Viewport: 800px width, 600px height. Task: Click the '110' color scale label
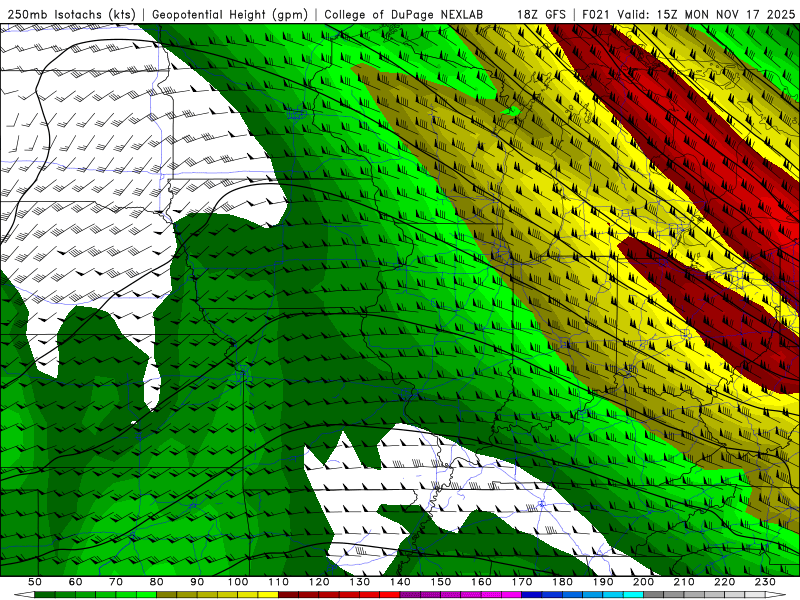coord(279,582)
